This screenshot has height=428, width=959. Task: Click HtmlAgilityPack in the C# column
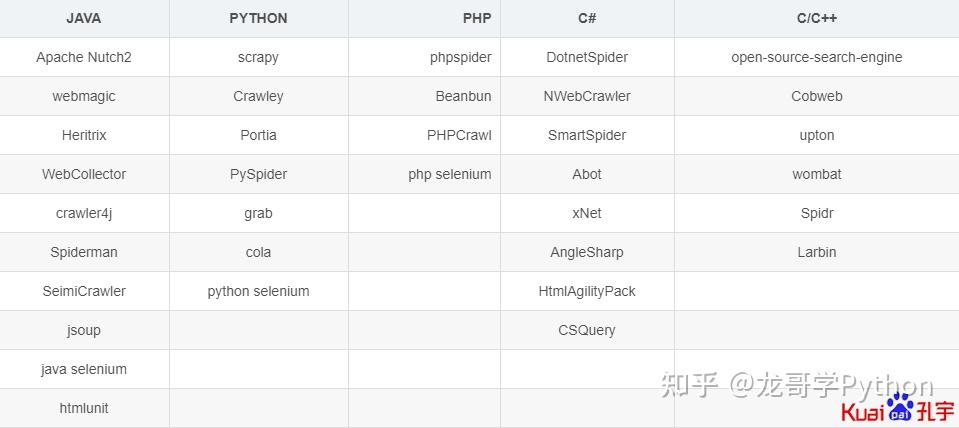click(587, 291)
